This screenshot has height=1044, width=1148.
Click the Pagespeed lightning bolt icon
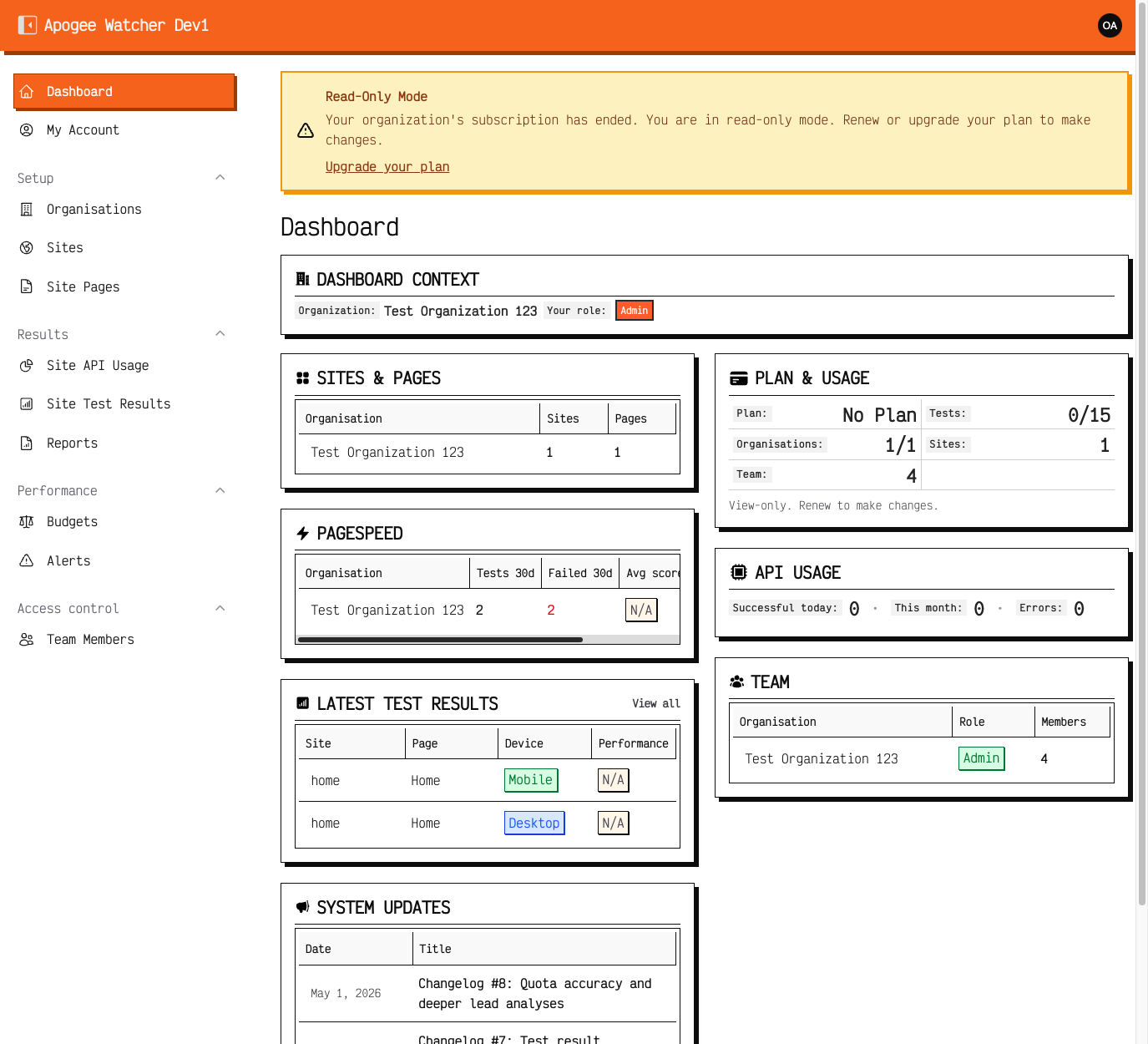[x=303, y=534]
